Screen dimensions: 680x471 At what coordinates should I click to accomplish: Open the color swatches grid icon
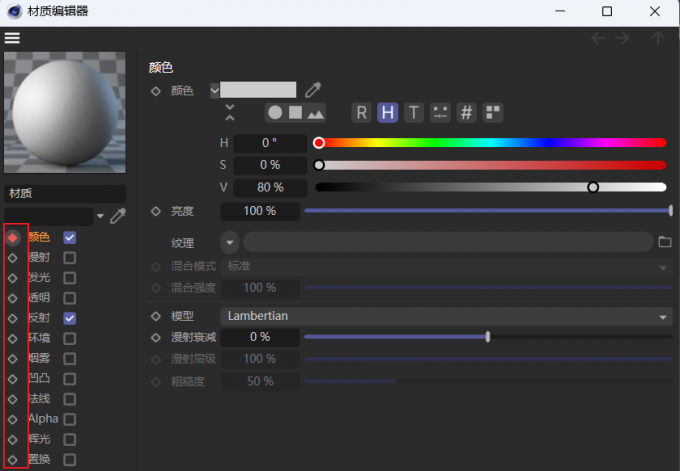point(493,113)
